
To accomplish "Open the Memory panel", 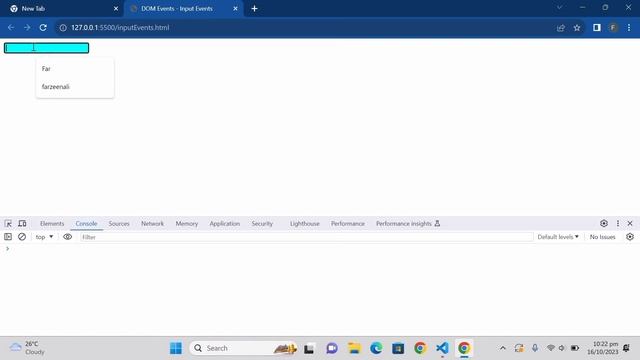I will pos(187,224).
